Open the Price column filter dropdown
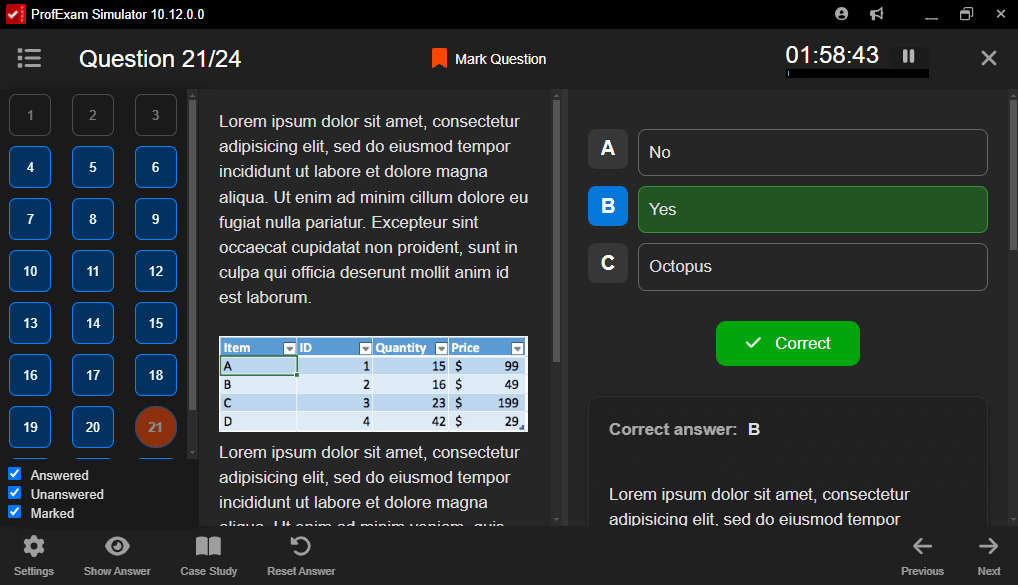This screenshot has height=585, width=1018. [x=517, y=348]
